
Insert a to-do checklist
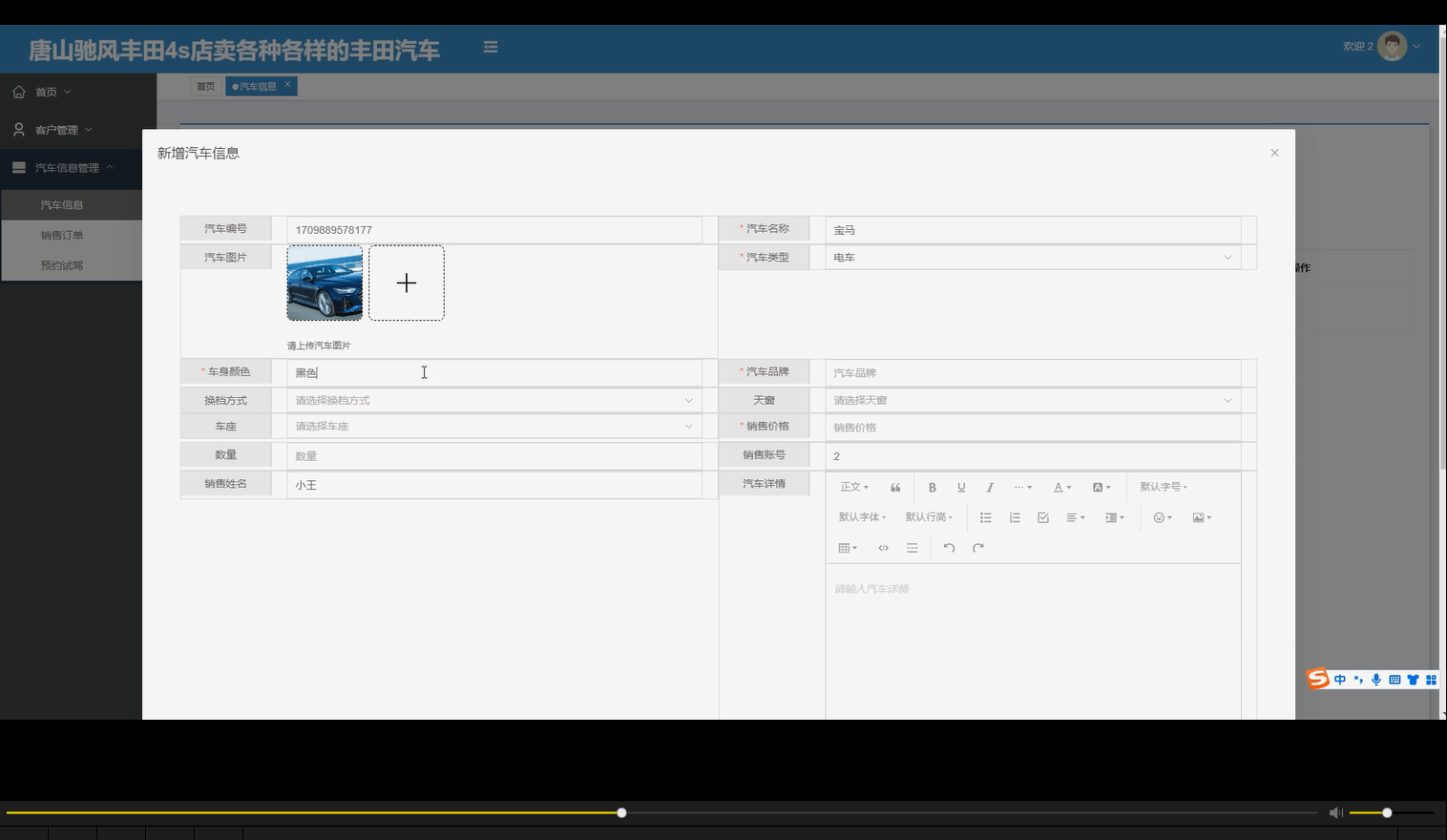1043,517
